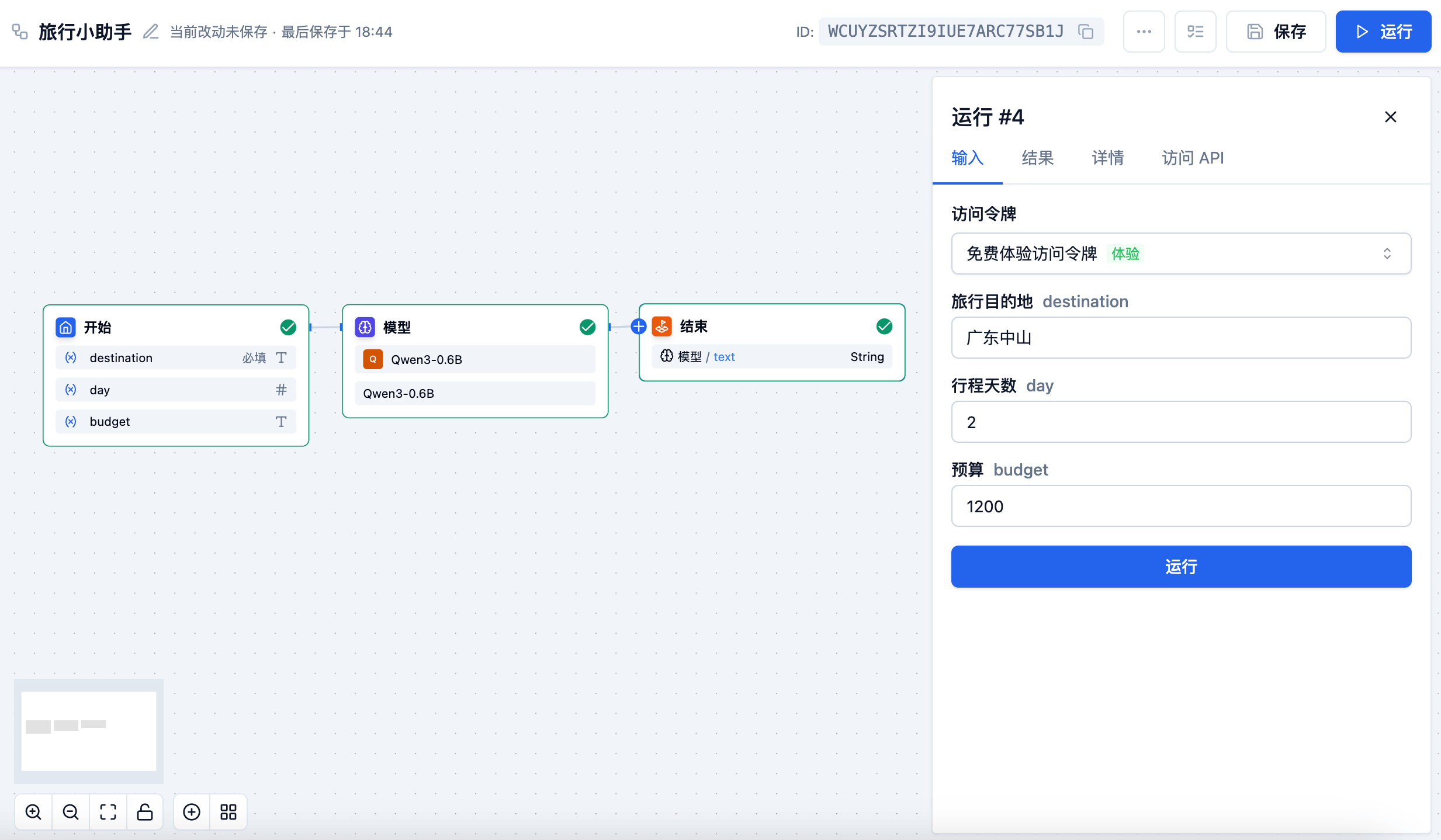The width and height of the screenshot is (1441, 840).
Task: Click the zoom in canvas icon
Action: [33, 812]
